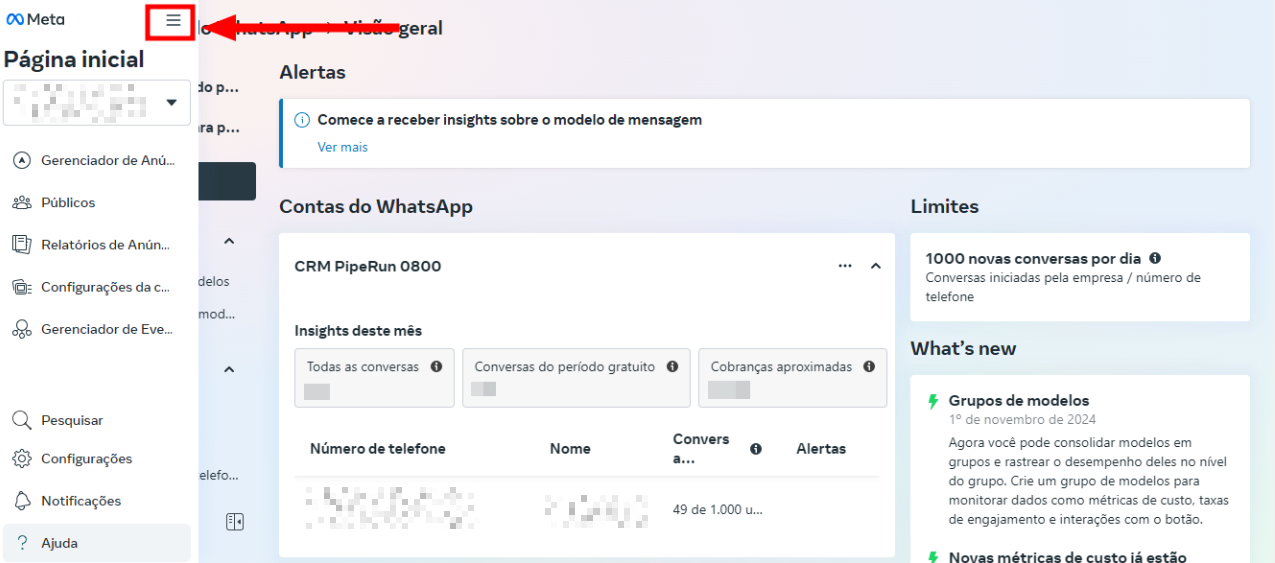Click info icon beside Conversas do período gratuito
The image size is (1275, 563).
pos(672,367)
